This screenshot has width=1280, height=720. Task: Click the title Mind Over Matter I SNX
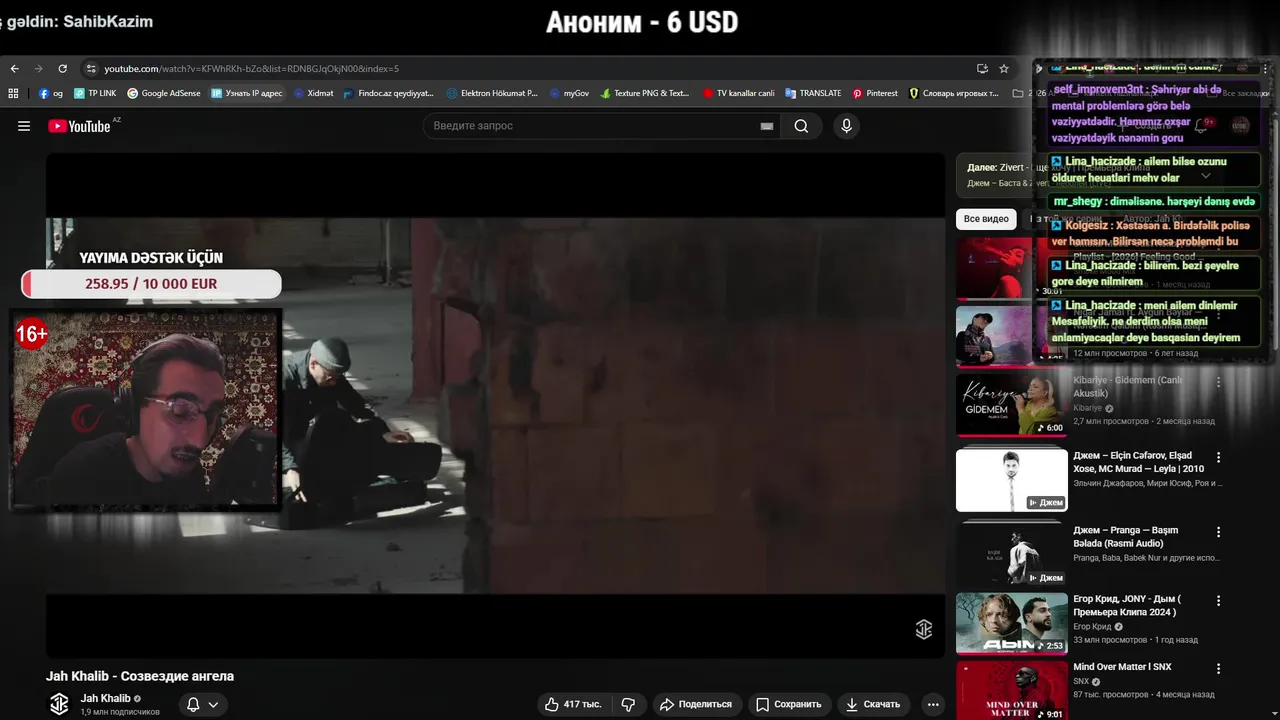coord(1122,667)
